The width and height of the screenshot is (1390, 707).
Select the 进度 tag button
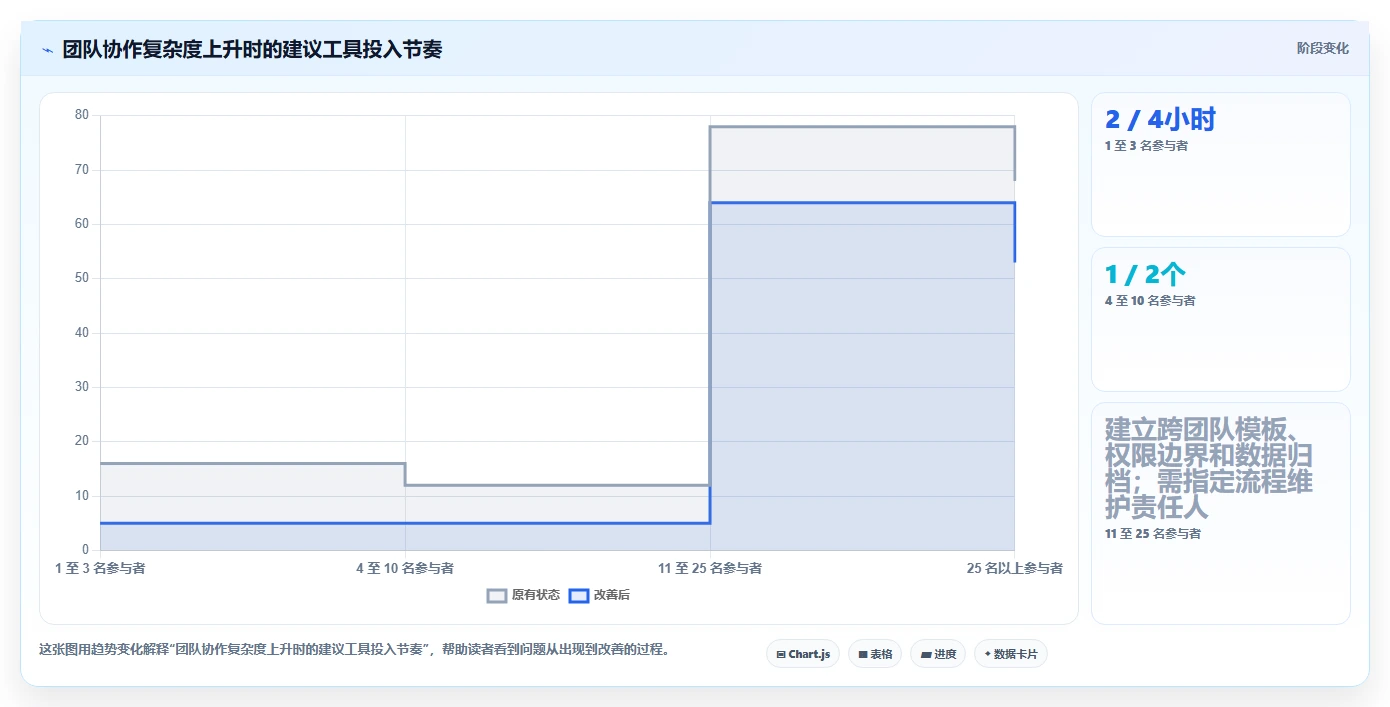(x=938, y=654)
